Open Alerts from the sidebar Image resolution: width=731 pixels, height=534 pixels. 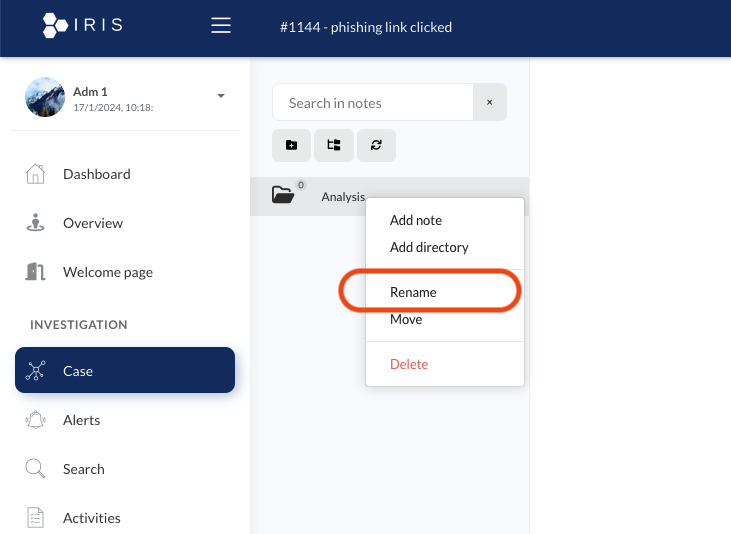pos(81,420)
